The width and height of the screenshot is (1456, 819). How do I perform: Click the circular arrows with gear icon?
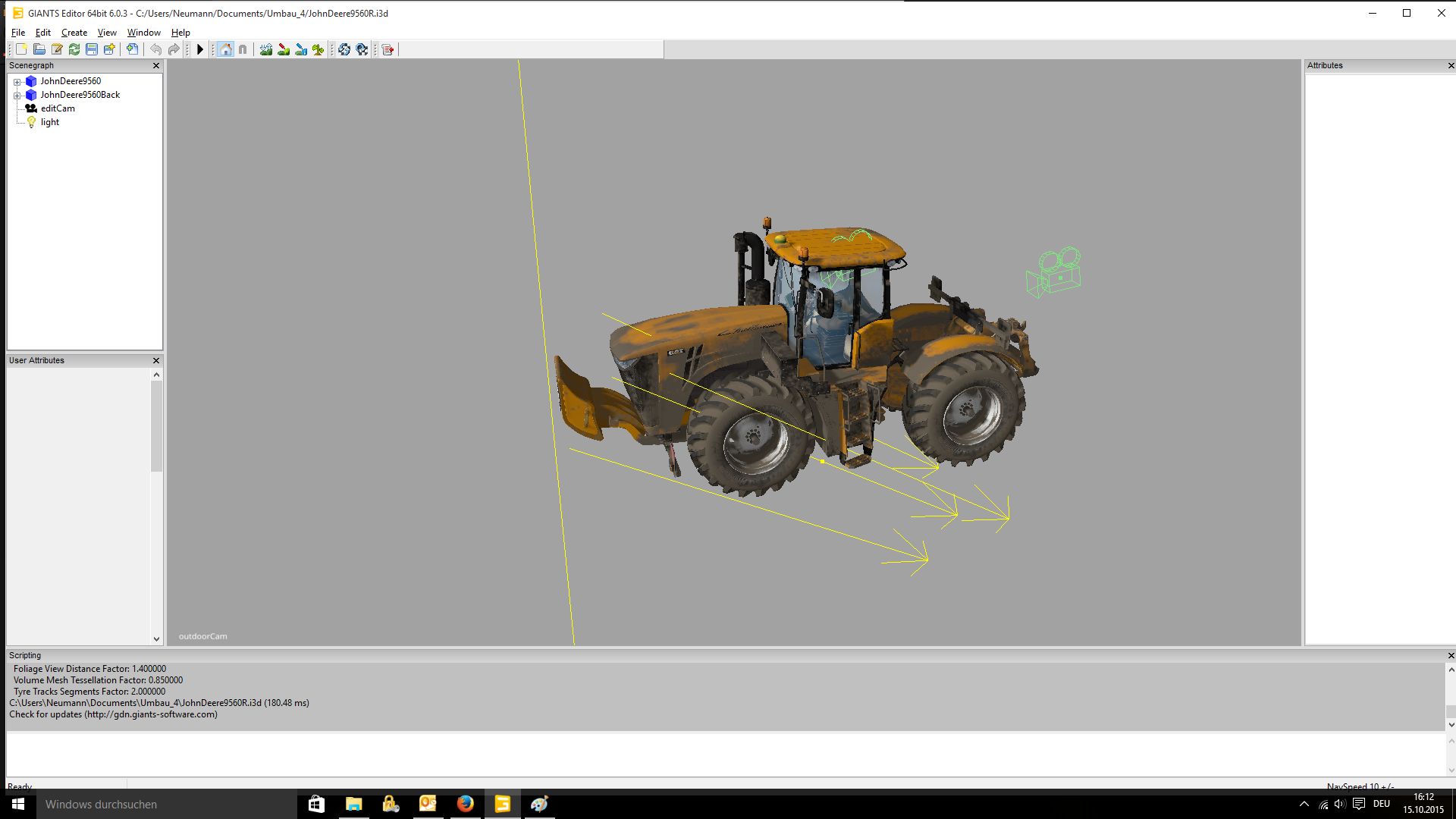362,49
